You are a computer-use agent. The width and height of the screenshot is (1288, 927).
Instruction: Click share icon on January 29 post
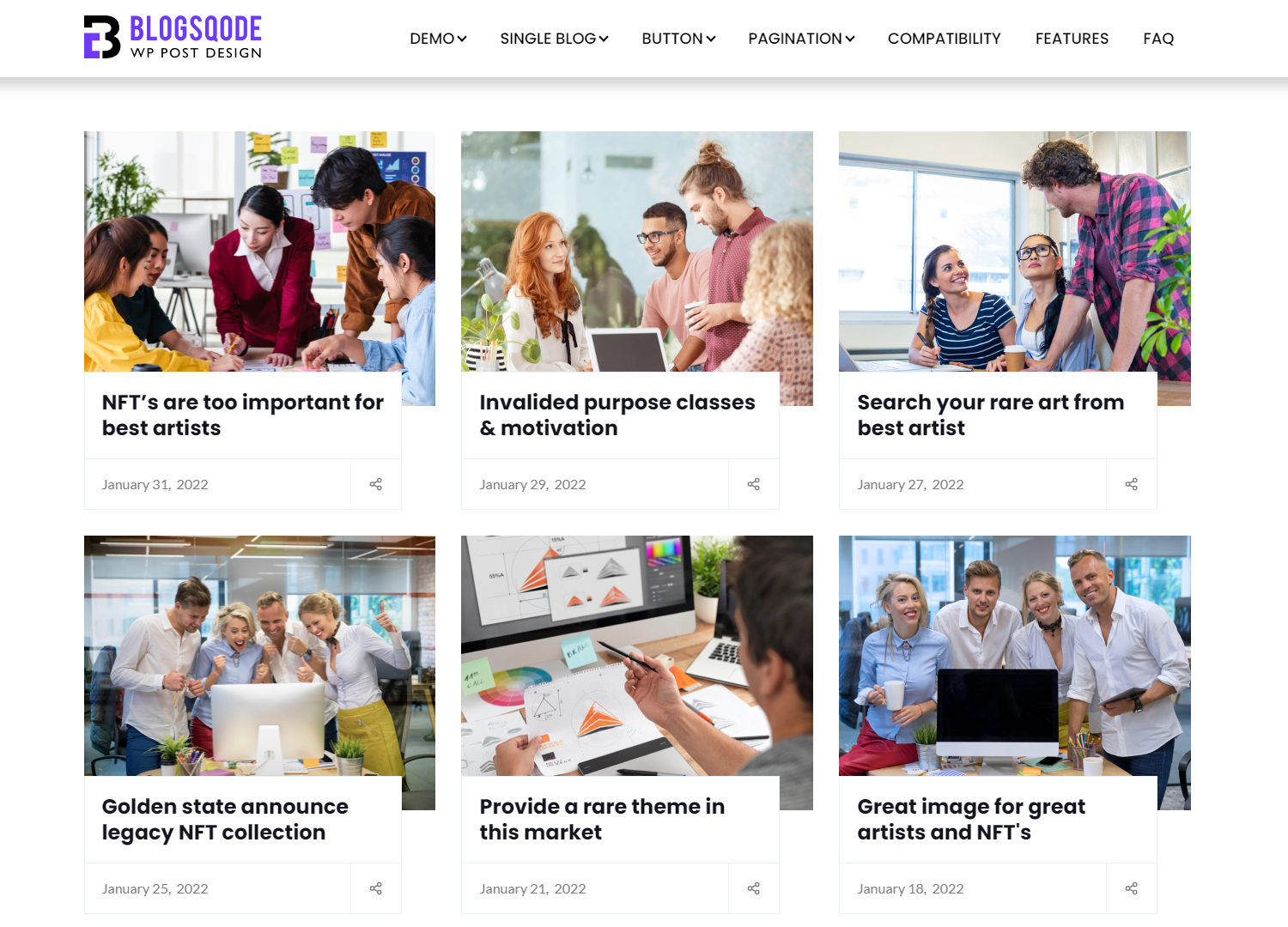[x=754, y=484]
